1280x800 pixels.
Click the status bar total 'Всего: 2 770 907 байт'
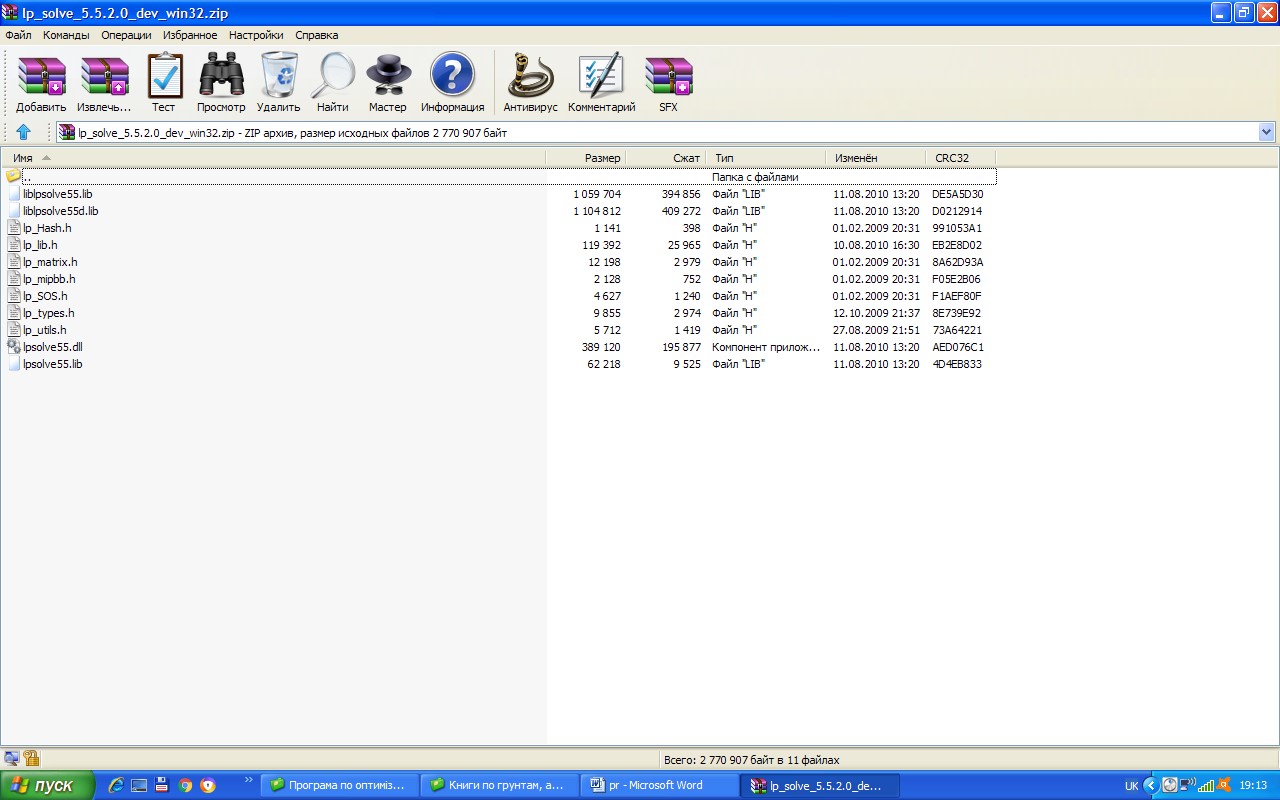[751, 760]
